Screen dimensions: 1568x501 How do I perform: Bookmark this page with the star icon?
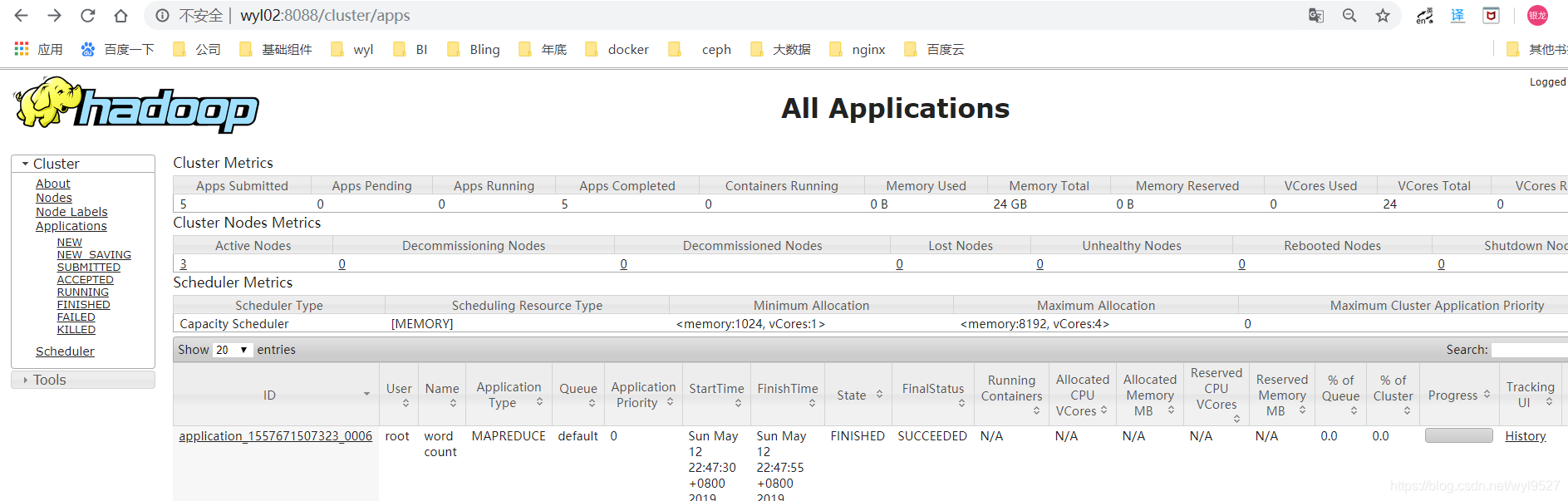1383,16
